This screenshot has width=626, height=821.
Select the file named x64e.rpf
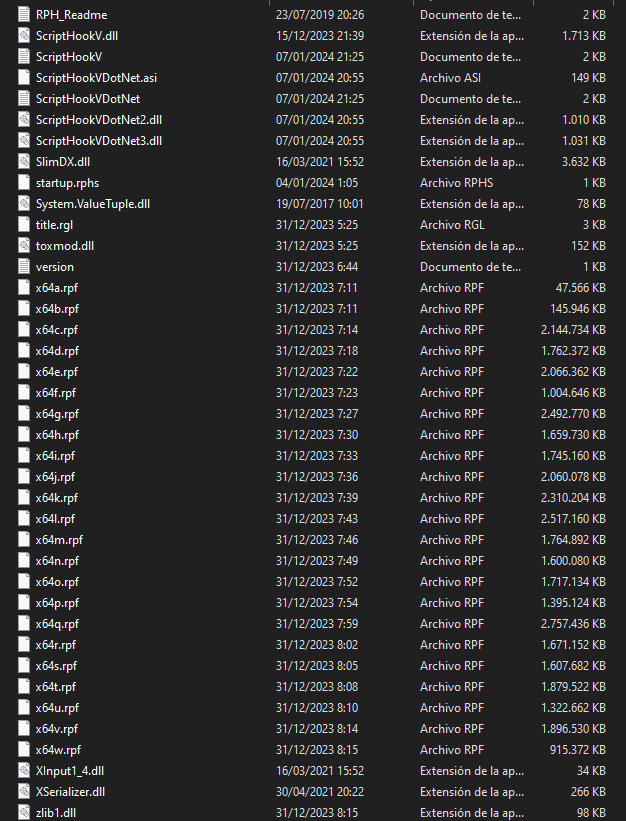click(57, 372)
